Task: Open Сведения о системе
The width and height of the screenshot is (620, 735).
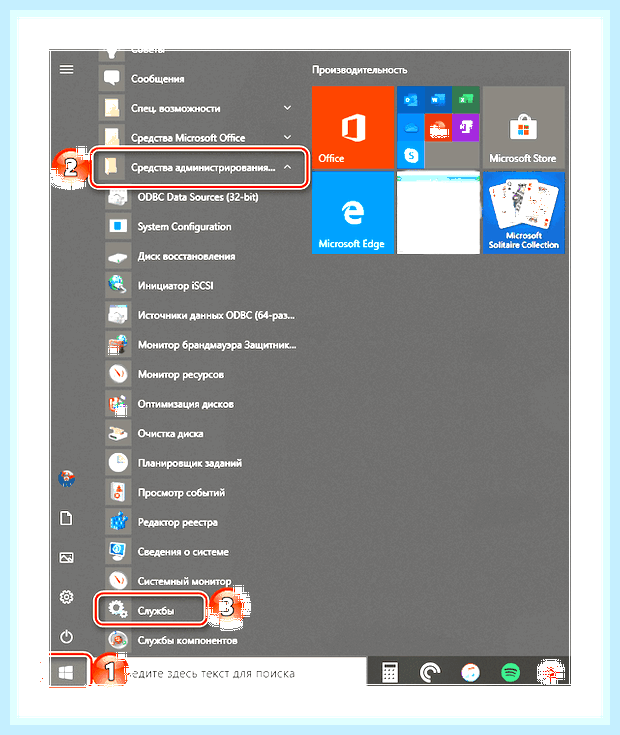Action: click(x=200, y=552)
